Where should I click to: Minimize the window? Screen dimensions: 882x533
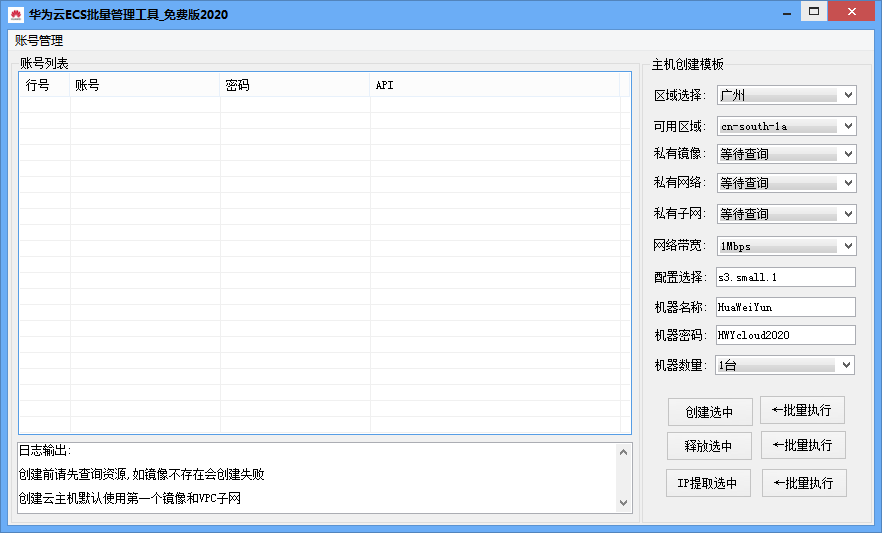point(787,12)
